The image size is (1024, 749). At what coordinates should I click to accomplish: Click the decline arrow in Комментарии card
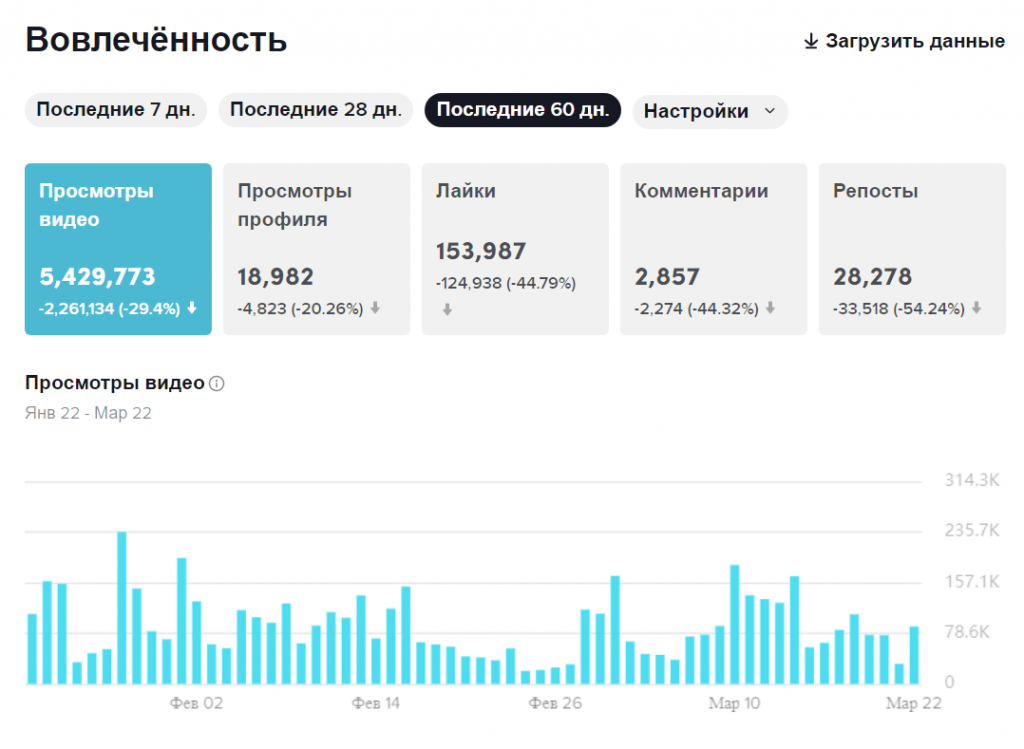click(x=769, y=309)
